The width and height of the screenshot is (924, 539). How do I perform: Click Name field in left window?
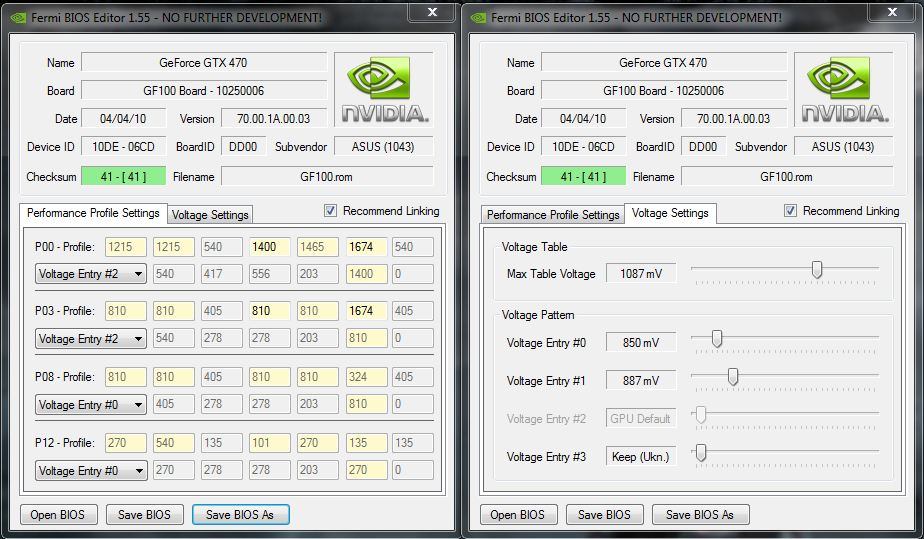coord(204,62)
